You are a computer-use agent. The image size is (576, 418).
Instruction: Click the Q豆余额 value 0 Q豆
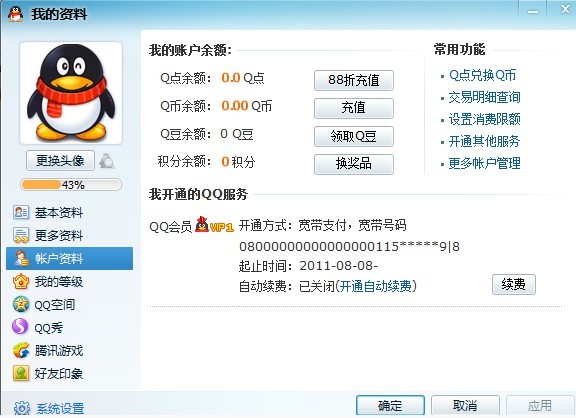tap(237, 134)
